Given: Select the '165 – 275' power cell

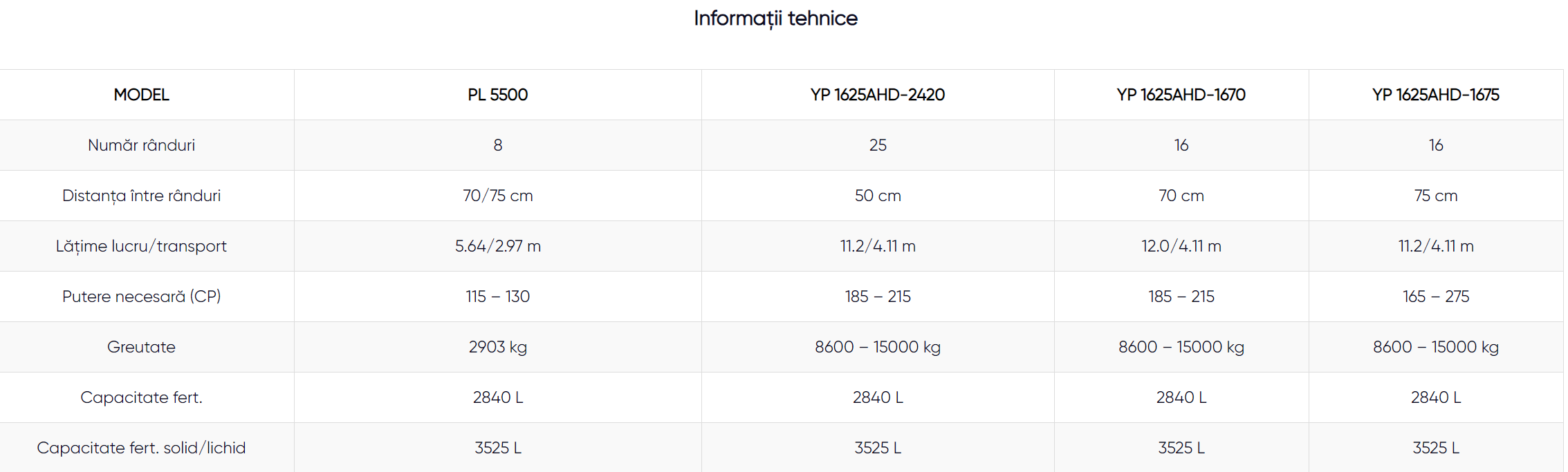Looking at the screenshot, I should coord(1435,296).
